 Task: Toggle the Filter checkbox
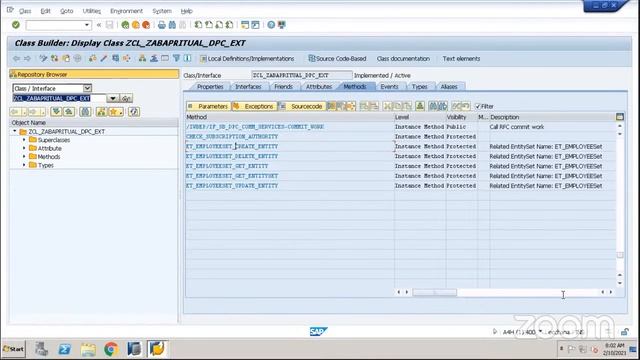tap(478, 107)
